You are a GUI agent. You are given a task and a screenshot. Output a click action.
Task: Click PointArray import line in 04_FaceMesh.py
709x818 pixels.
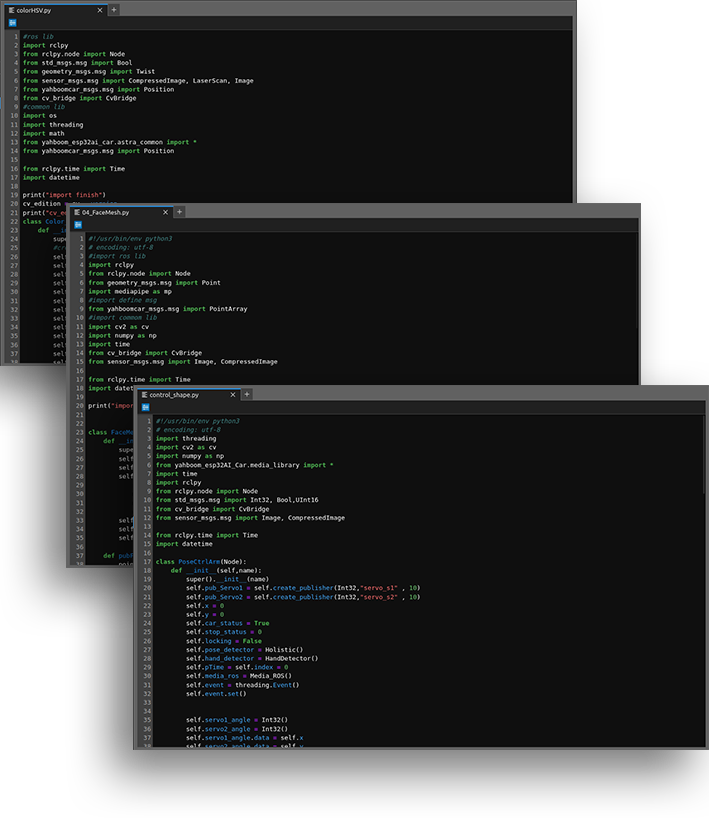tap(168, 309)
